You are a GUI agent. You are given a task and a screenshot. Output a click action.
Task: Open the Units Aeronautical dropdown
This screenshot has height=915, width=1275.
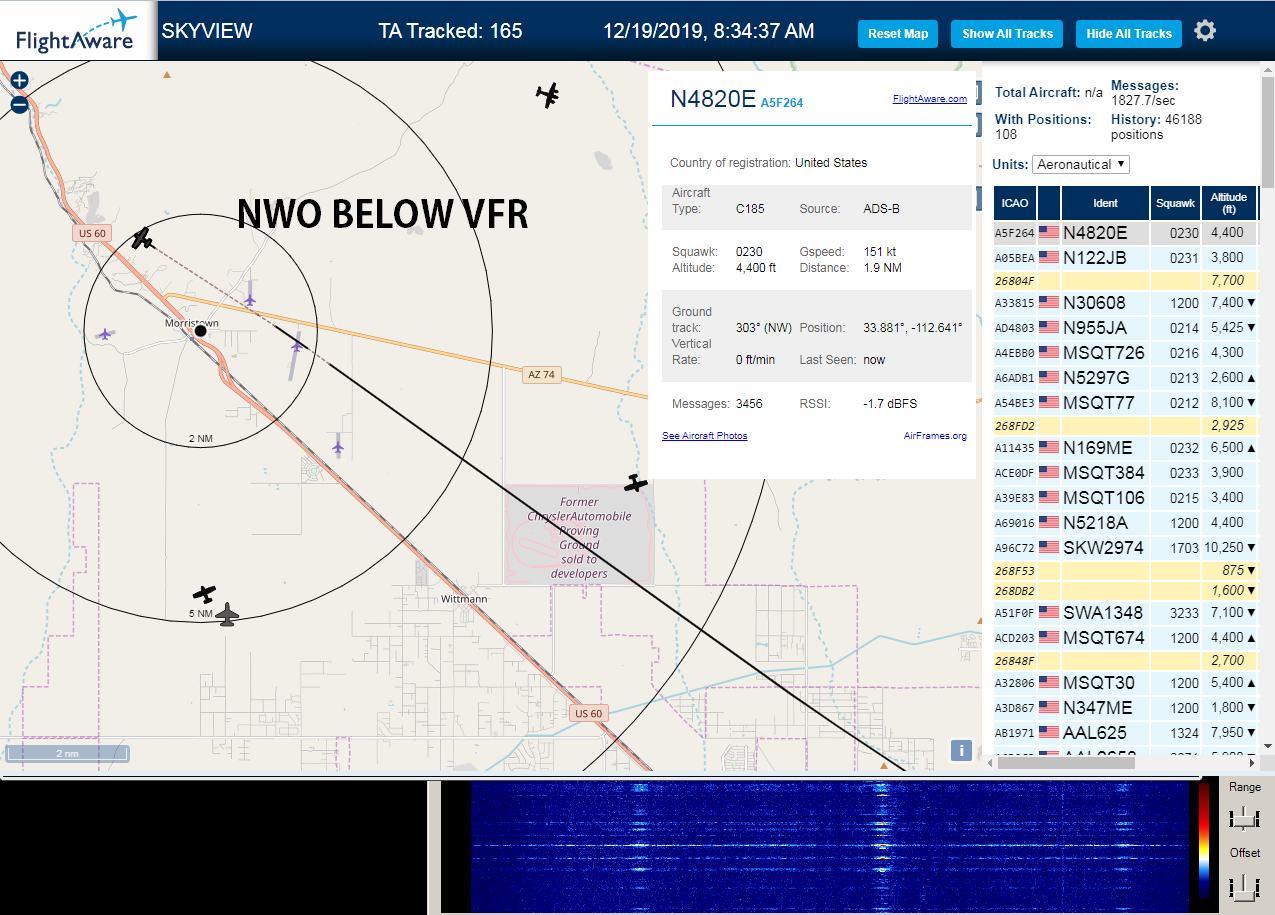(1081, 164)
